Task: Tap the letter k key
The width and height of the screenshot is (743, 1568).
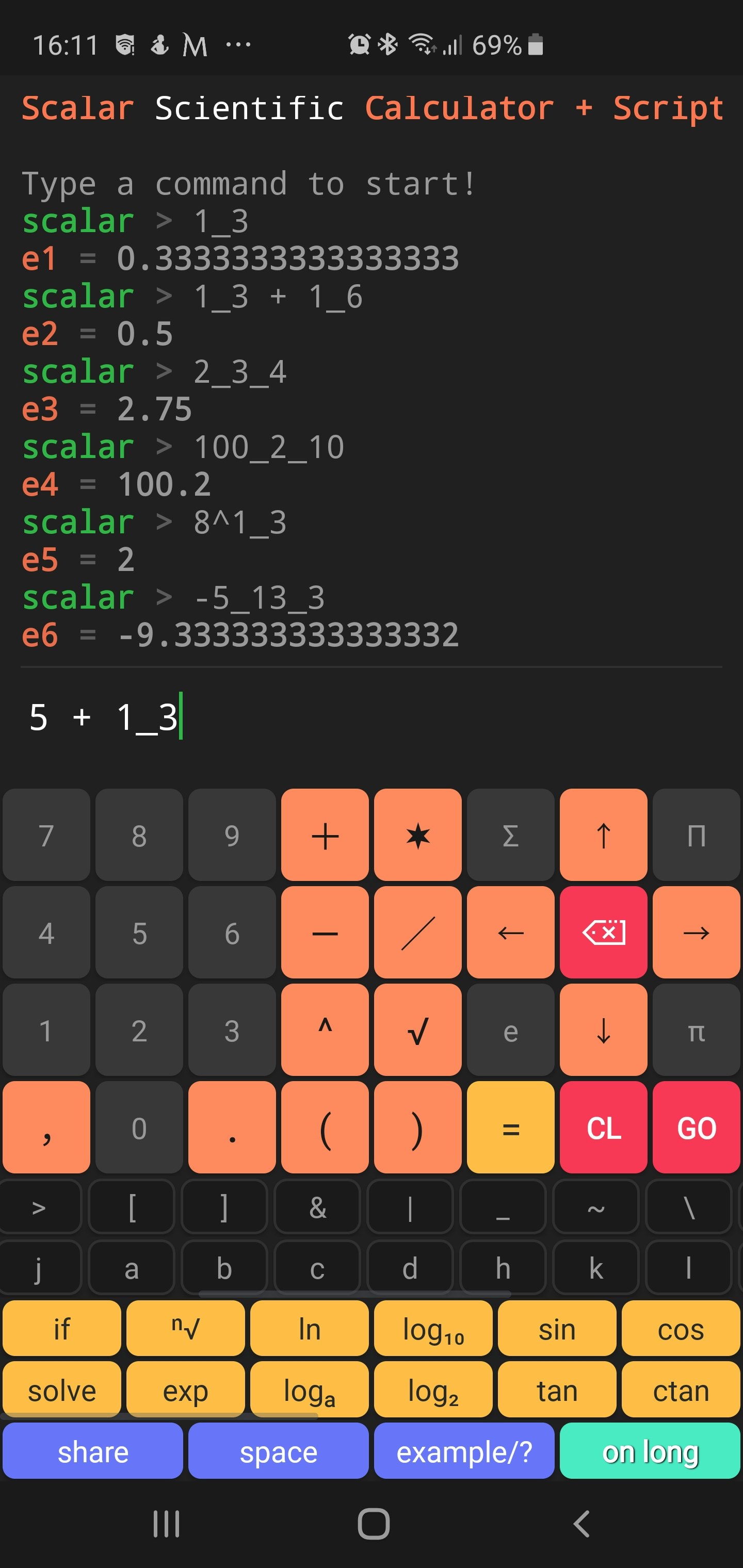Action: point(595,1268)
